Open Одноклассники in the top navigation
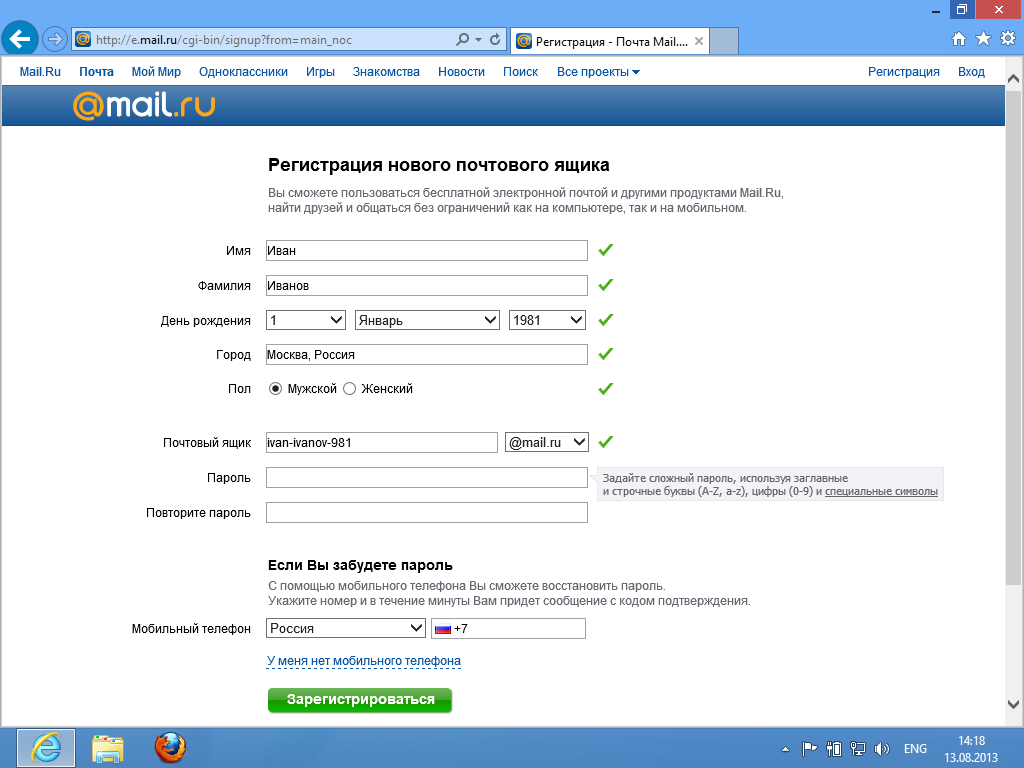Screen dimensions: 1024x768 pos(243,72)
